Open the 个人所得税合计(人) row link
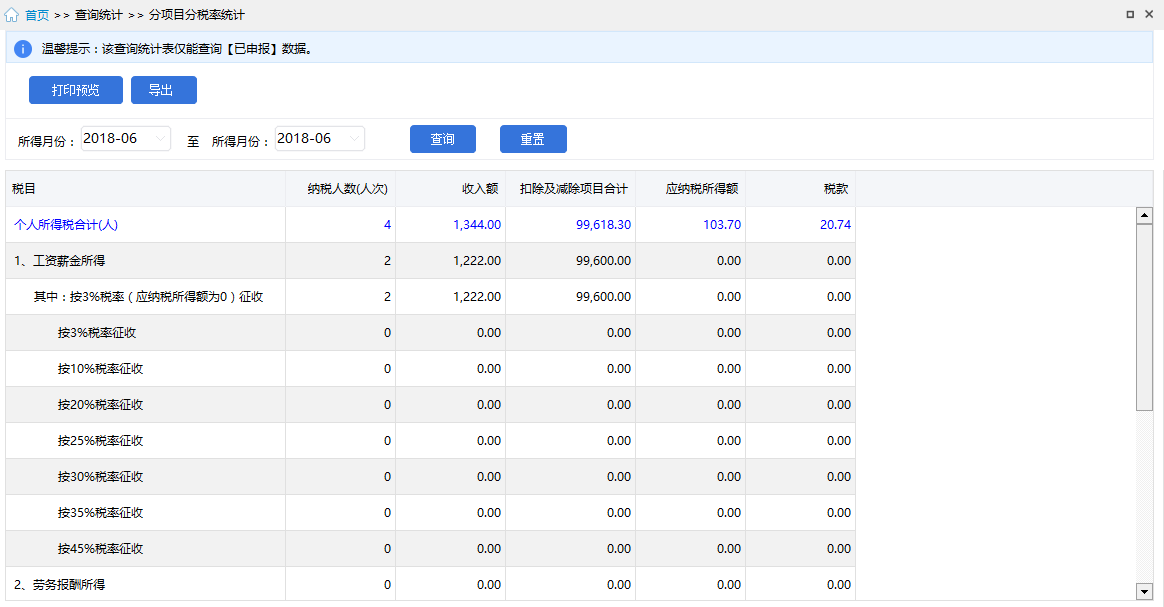The height and width of the screenshot is (607, 1164). point(66,225)
